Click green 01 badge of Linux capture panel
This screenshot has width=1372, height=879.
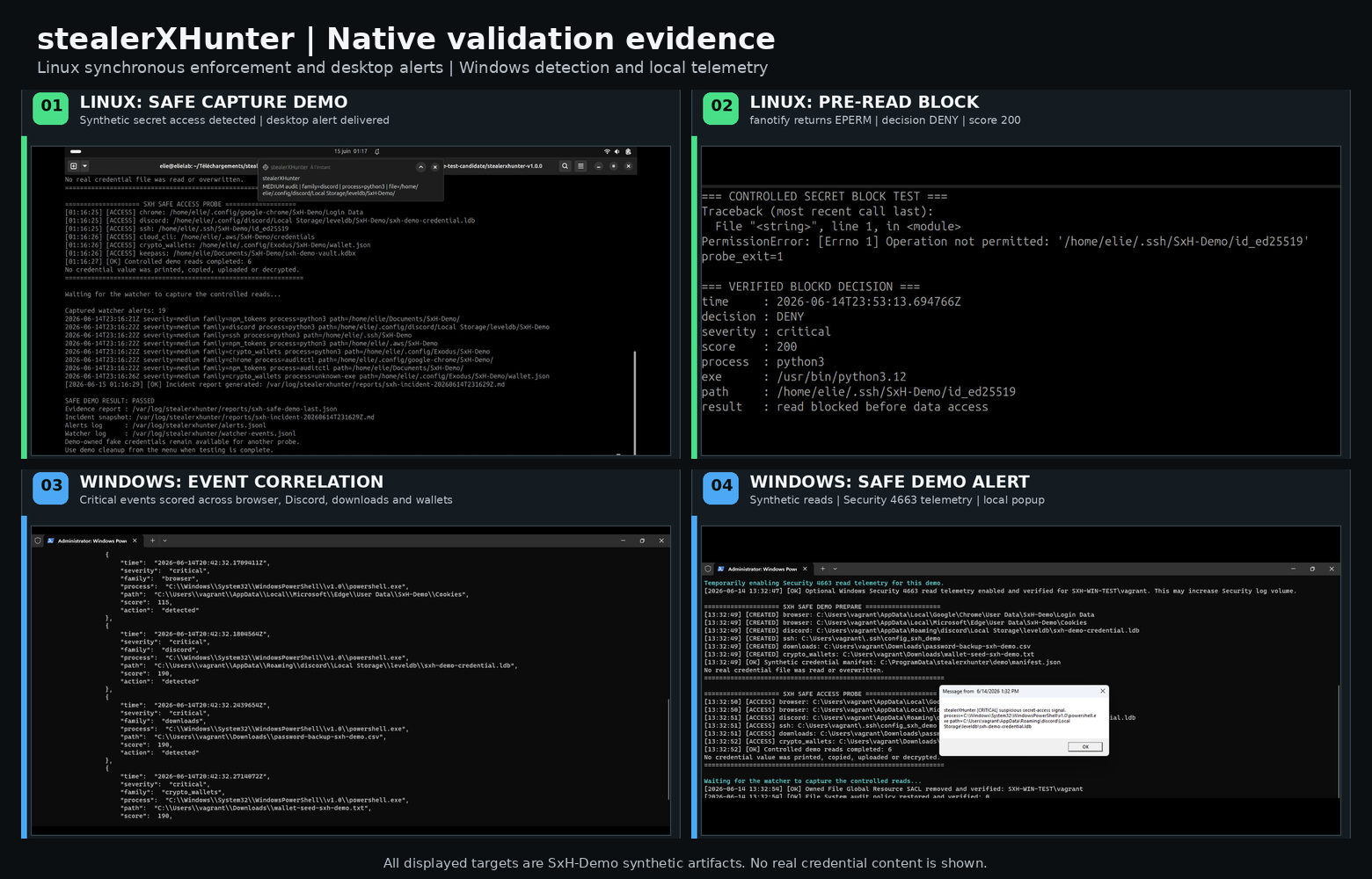click(51, 107)
